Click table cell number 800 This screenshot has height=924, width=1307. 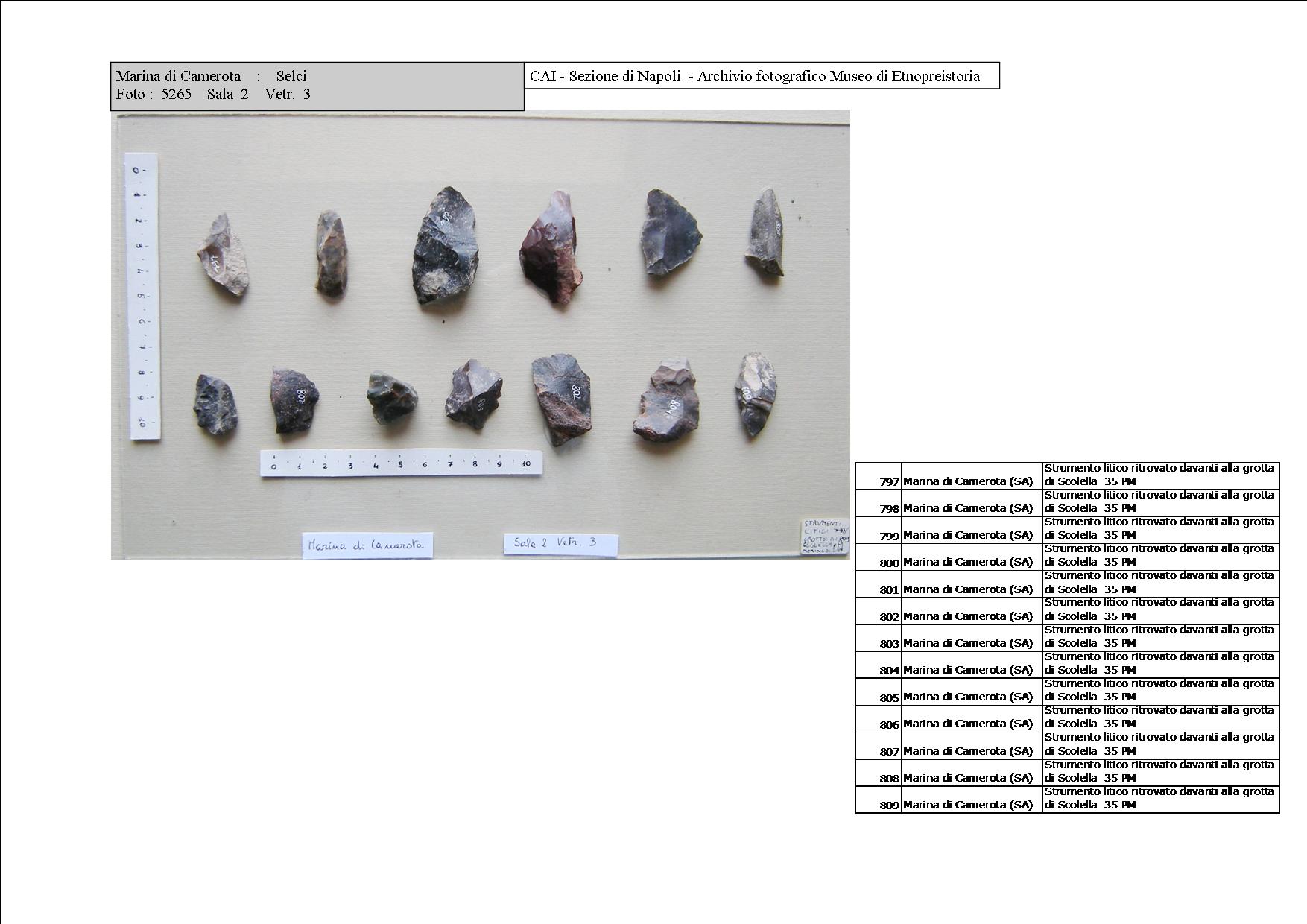(879, 557)
